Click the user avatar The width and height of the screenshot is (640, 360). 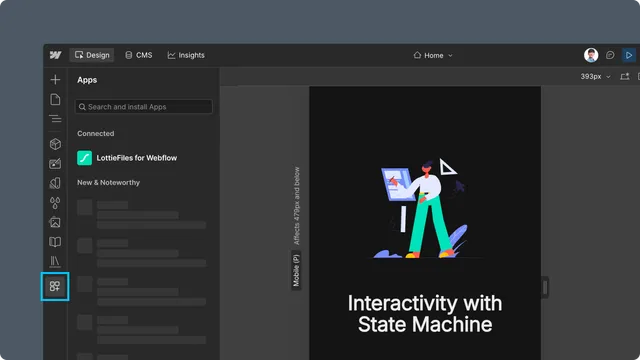pyautogui.click(x=591, y=55)
